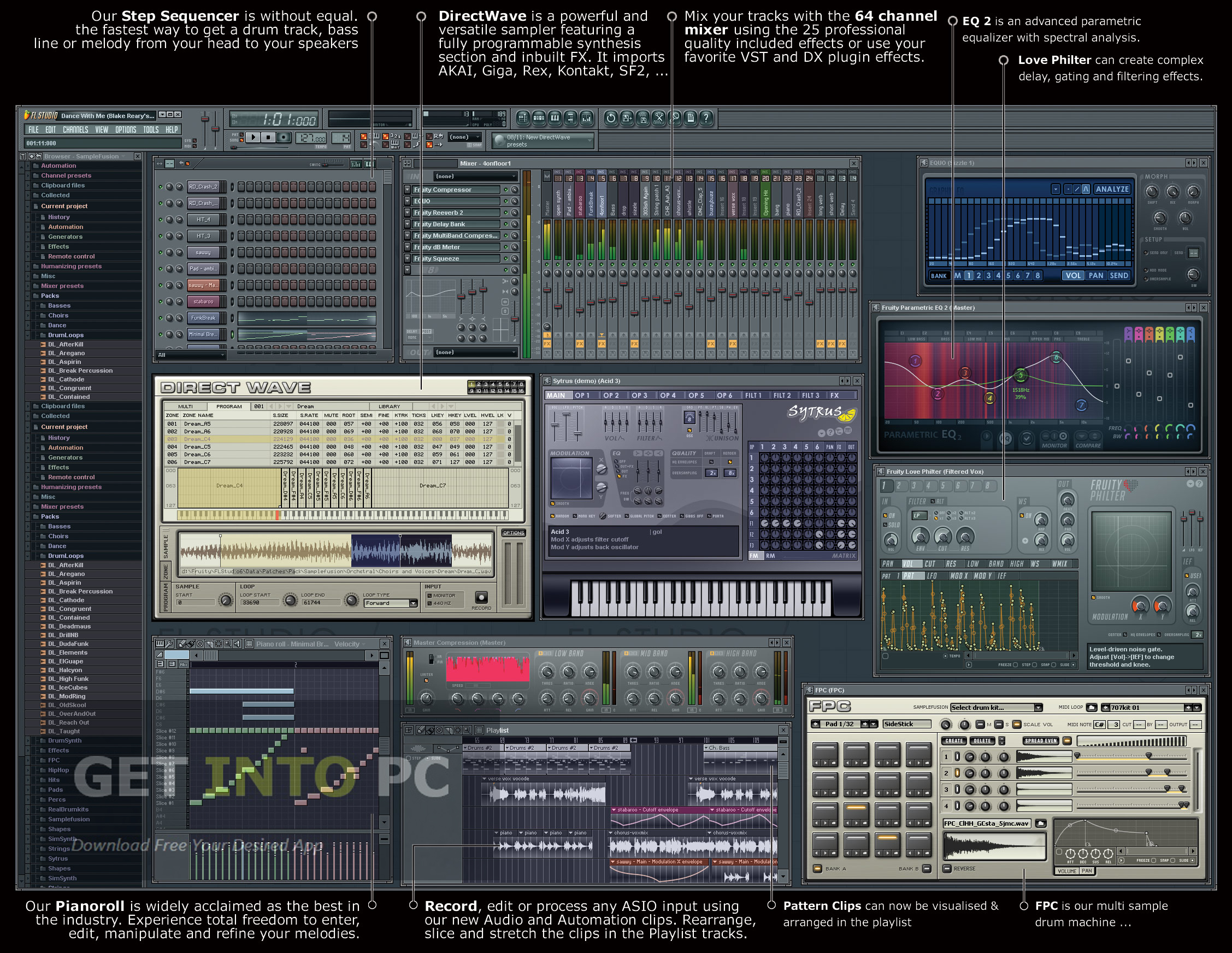
Task: Toggle the M mute button in FPC
Action: [981, 725]
